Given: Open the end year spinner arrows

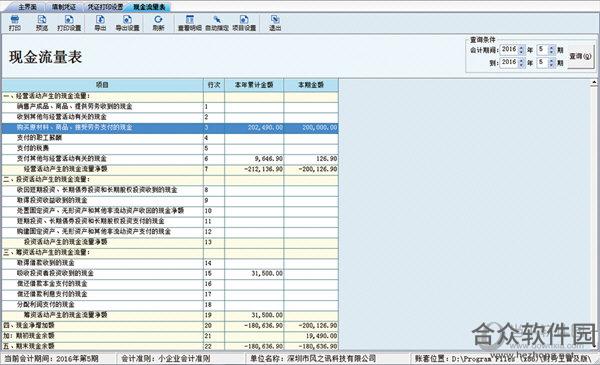Looking at the screenshot, I should click(521, 63).
